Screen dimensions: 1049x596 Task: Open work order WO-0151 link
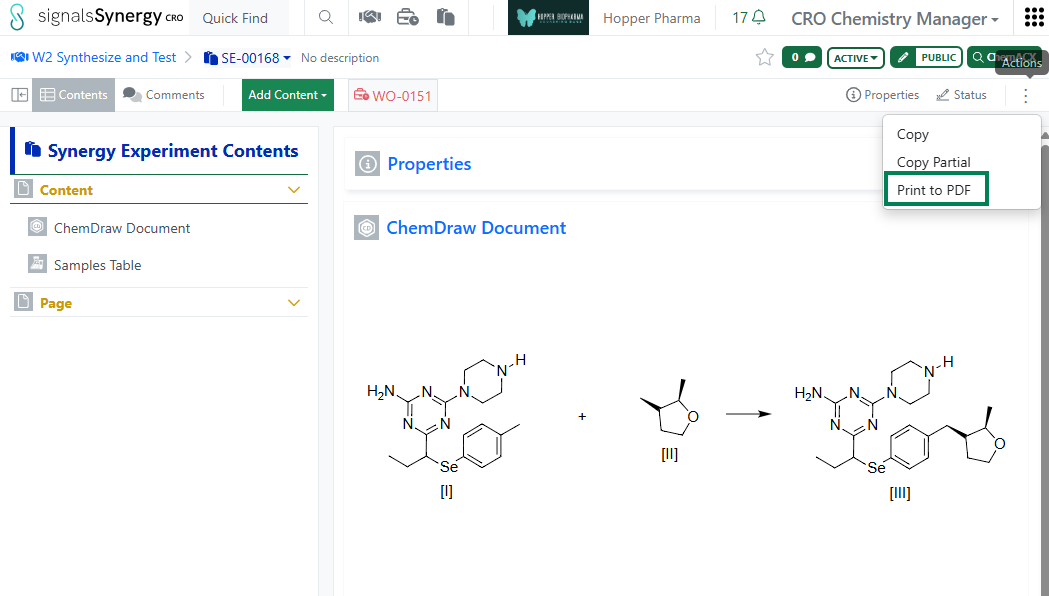pos(393,96)
